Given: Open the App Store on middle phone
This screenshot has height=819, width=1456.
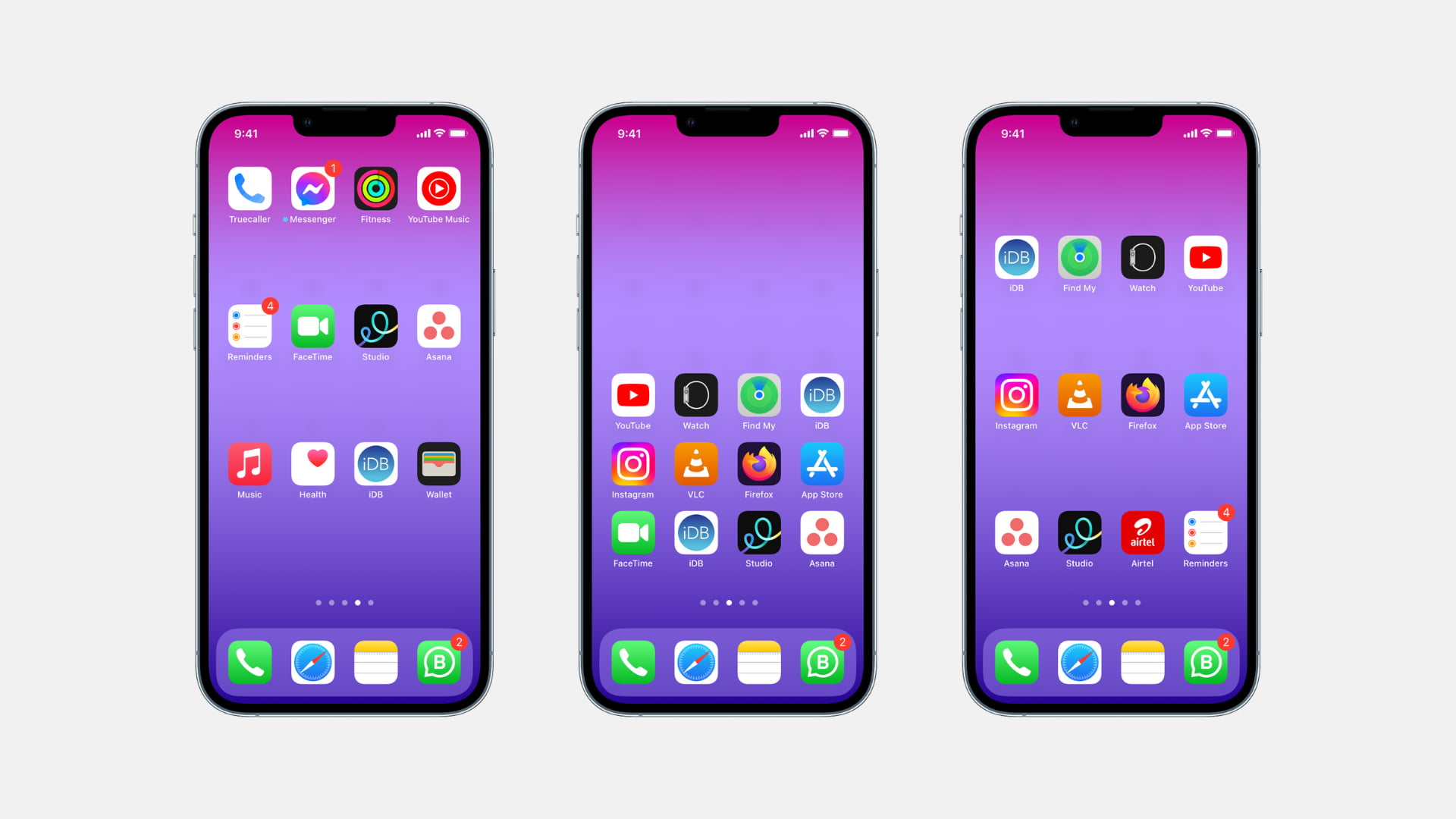Looking at the screenshot, I should pyautogui.click(x=821, y=463).
